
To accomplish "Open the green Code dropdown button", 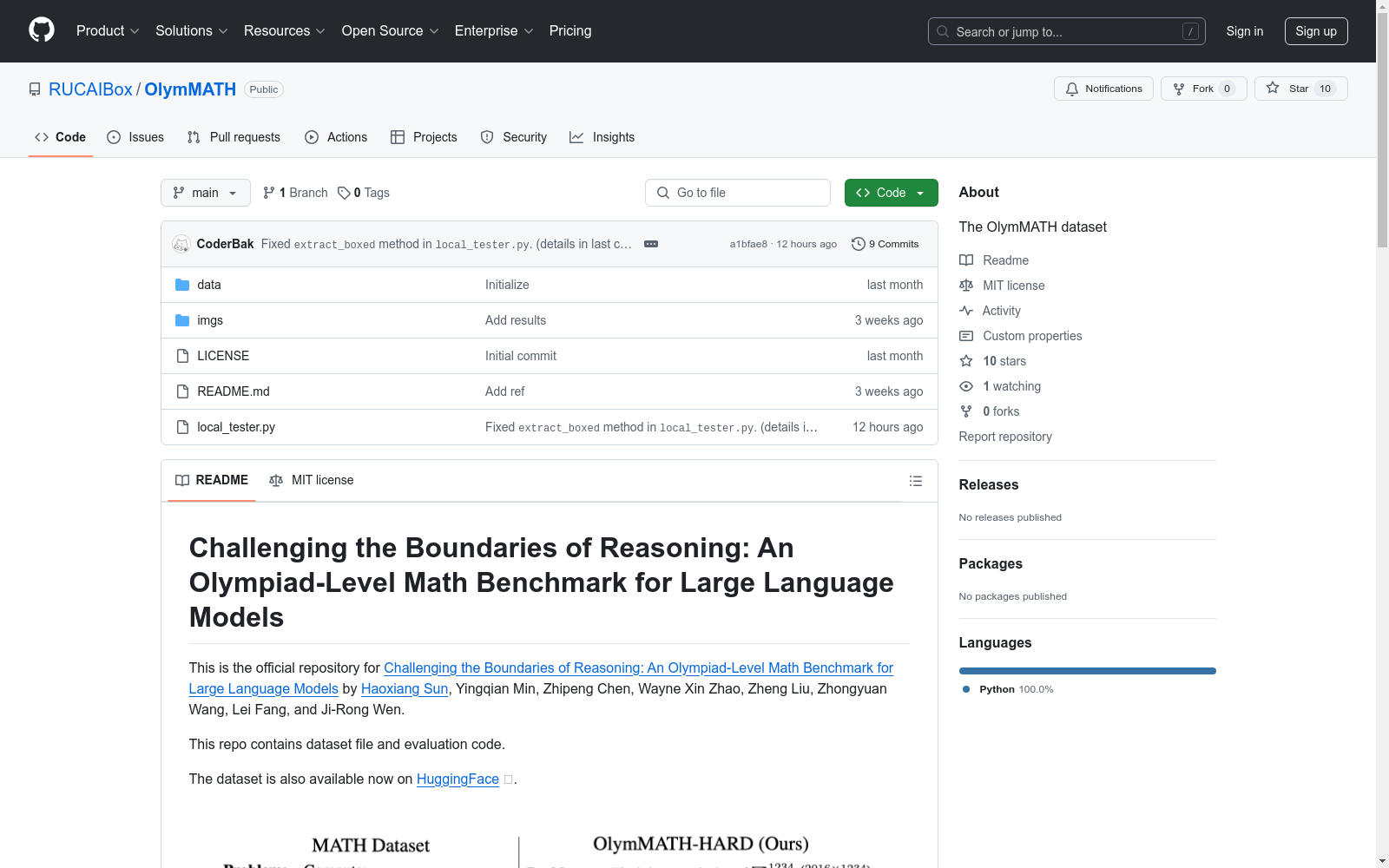I will 892,193.
